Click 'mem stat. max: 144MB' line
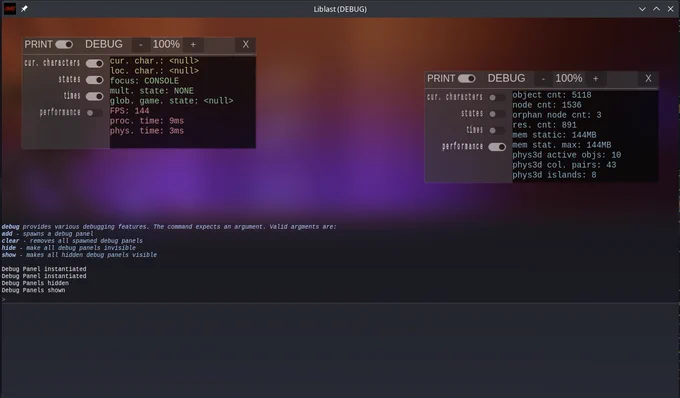Viewport: 680px width, 398px height. 562,145
